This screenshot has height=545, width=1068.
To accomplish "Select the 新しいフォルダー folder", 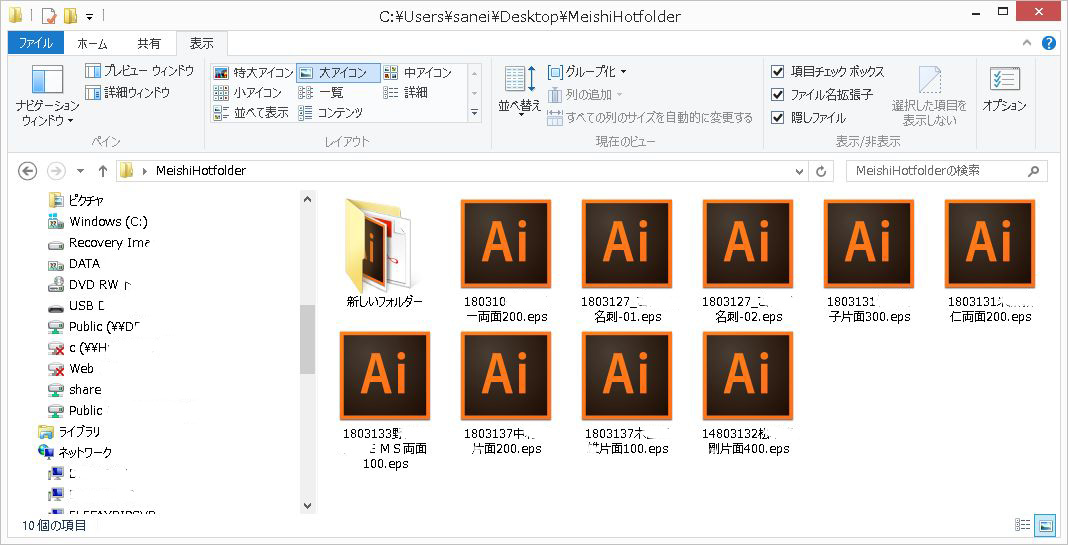I will (x=384, y=253).
